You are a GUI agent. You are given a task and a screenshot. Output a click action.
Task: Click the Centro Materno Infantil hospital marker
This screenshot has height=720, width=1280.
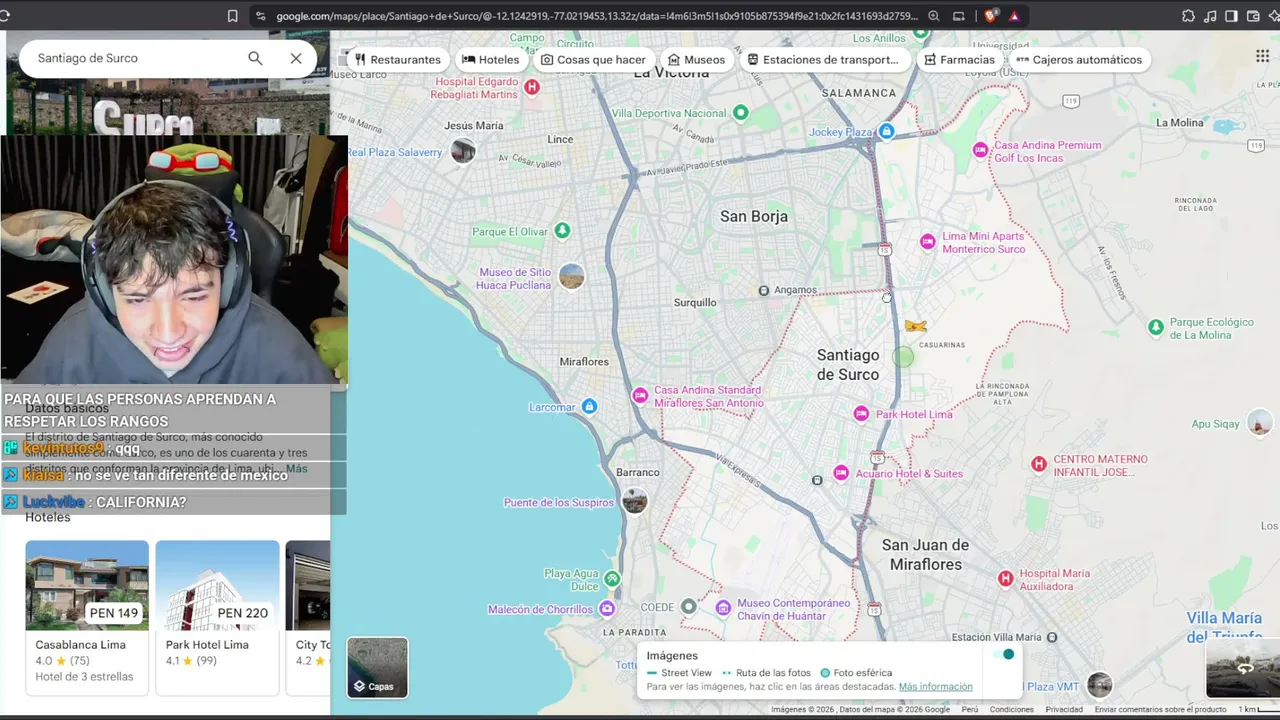coord(1039,464)
